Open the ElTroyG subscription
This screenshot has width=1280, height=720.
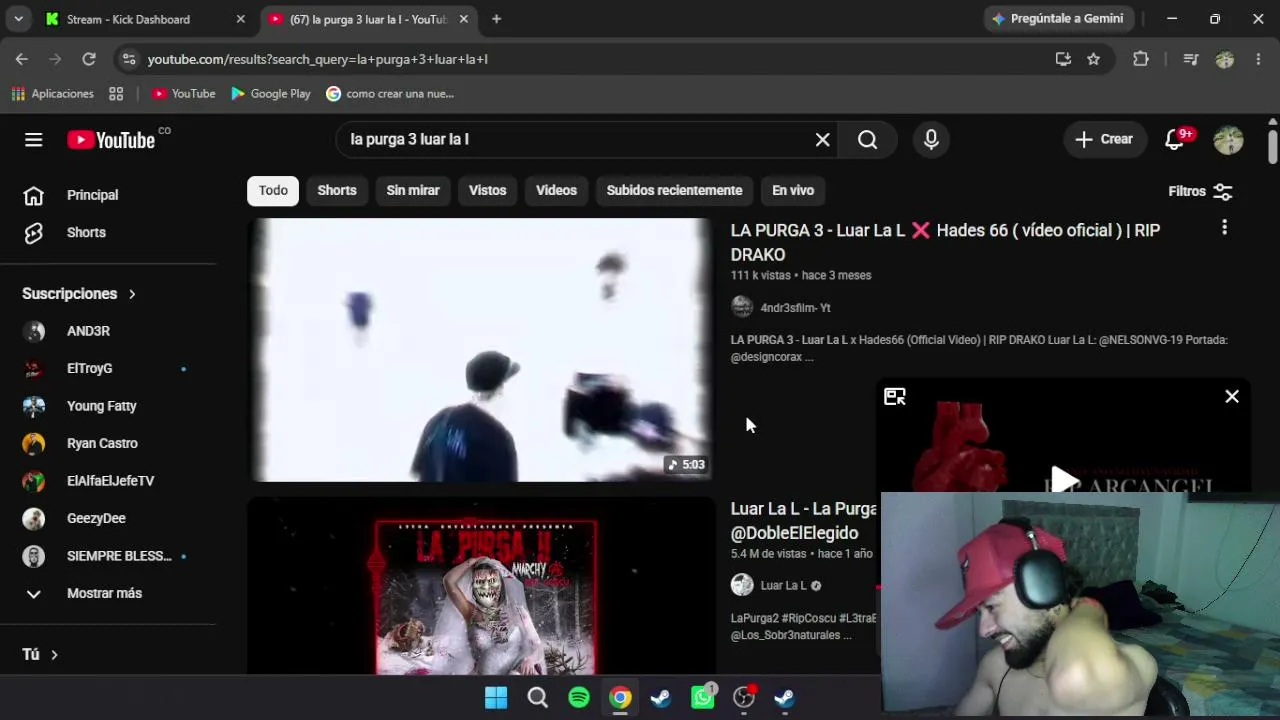(108, 368)
